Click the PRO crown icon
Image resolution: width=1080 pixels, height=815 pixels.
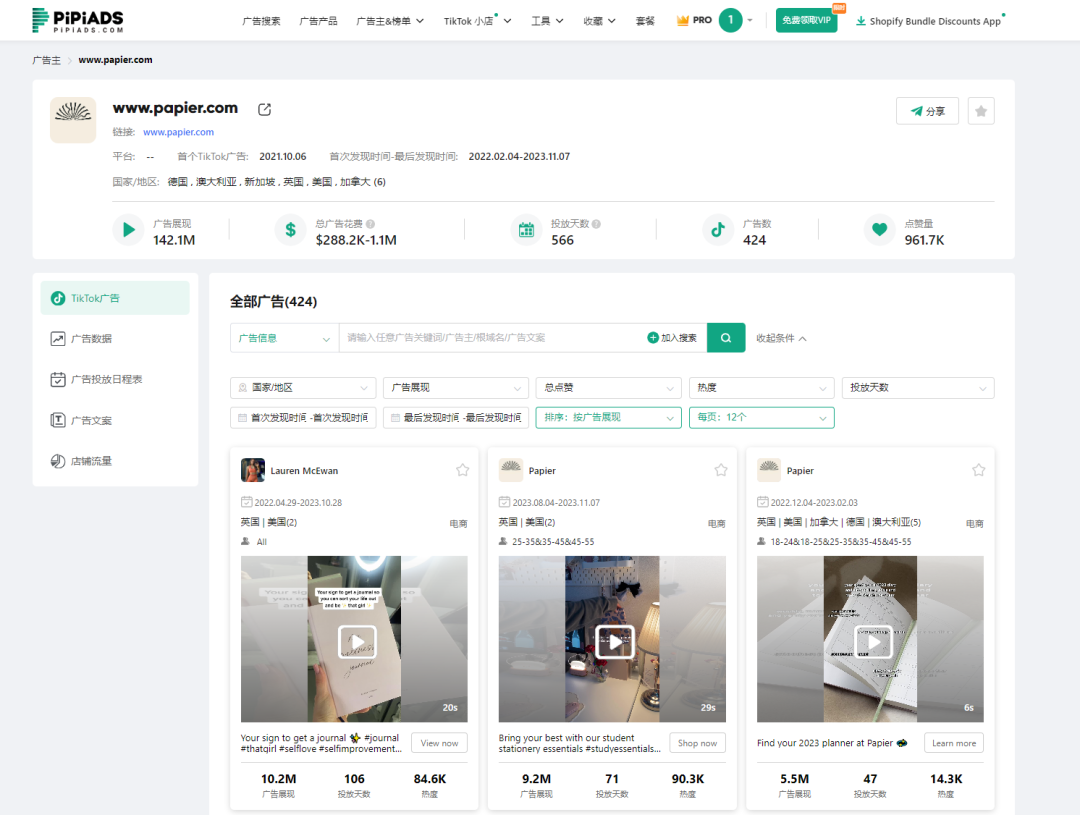[683, 21]
